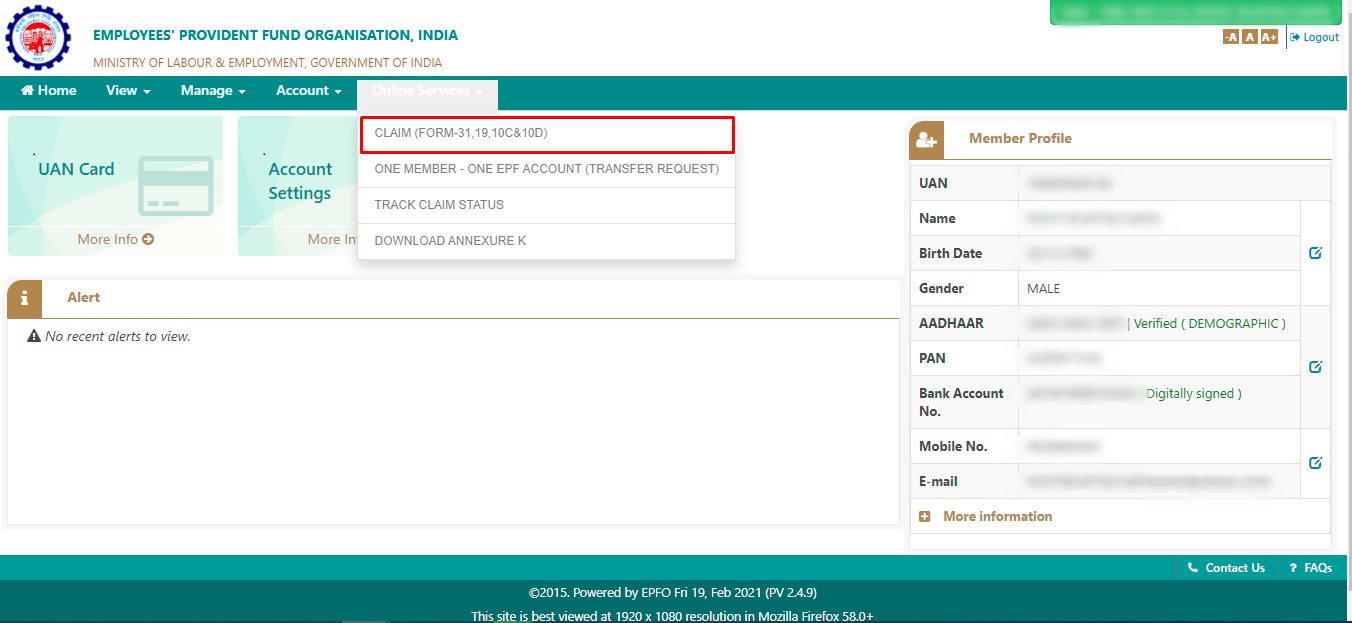Increase font size with A+ button

pos(1269,37)
